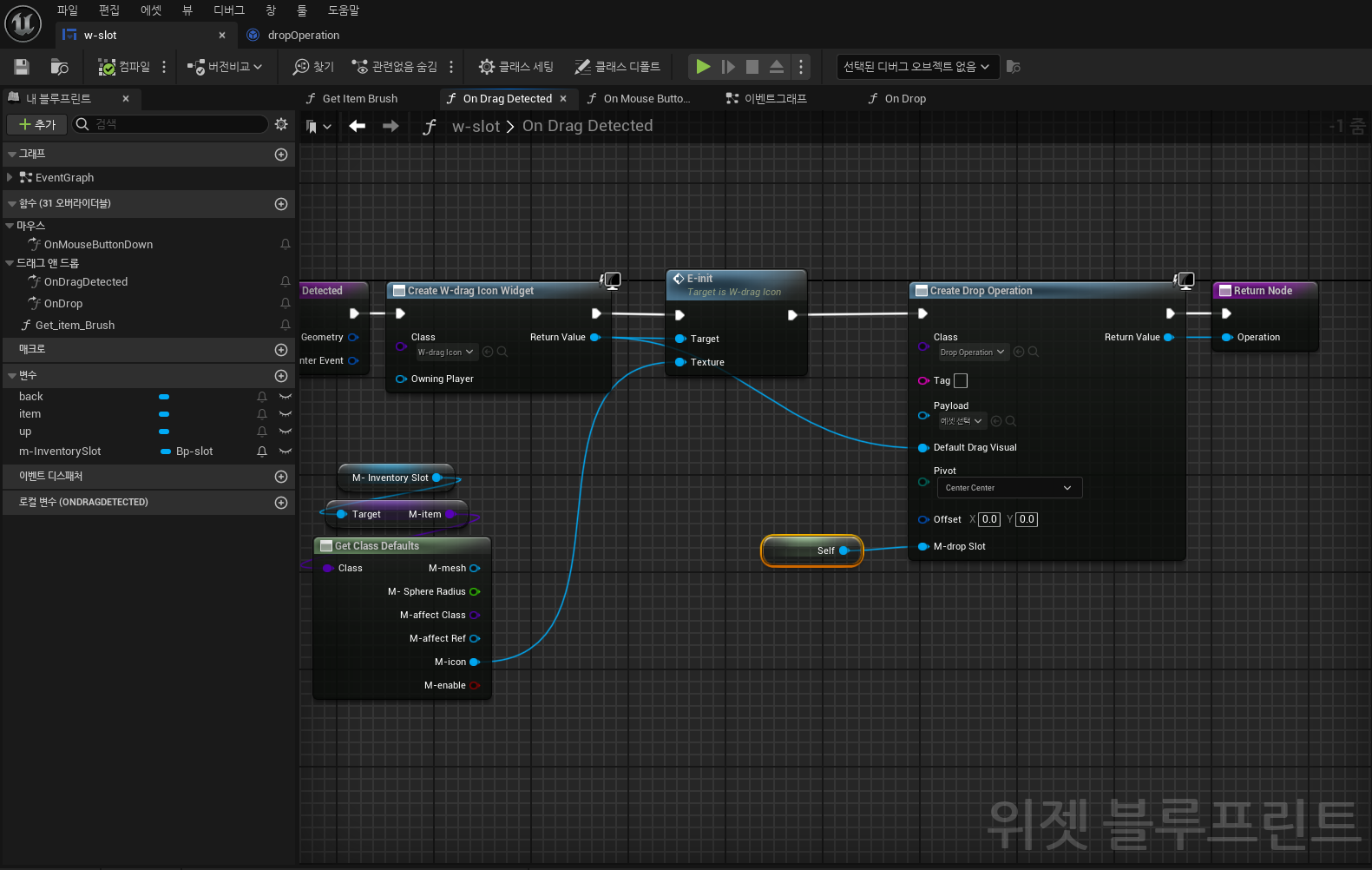Start play with green Play button
The width and height of the screenshot is (1372, 870).
pos(703,67)
